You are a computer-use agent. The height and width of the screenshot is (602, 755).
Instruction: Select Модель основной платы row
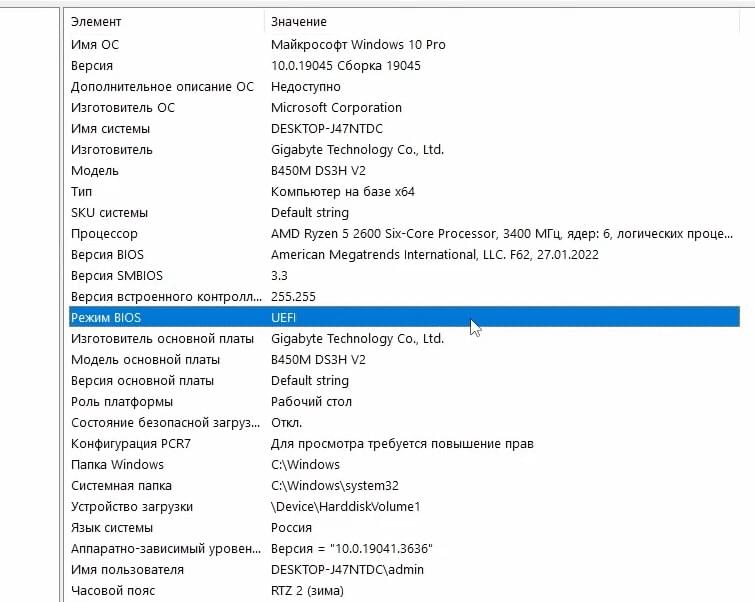coord(404,360)
